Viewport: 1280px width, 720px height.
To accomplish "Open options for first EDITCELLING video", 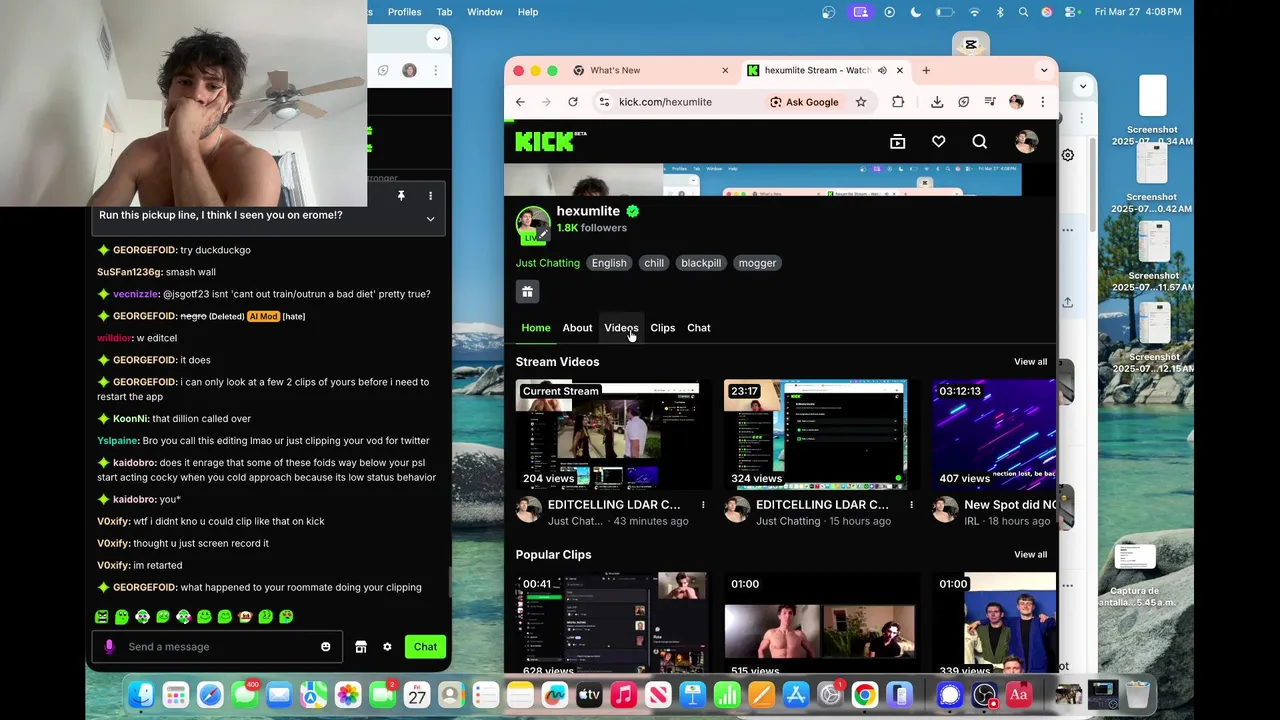I will [703, 505].
